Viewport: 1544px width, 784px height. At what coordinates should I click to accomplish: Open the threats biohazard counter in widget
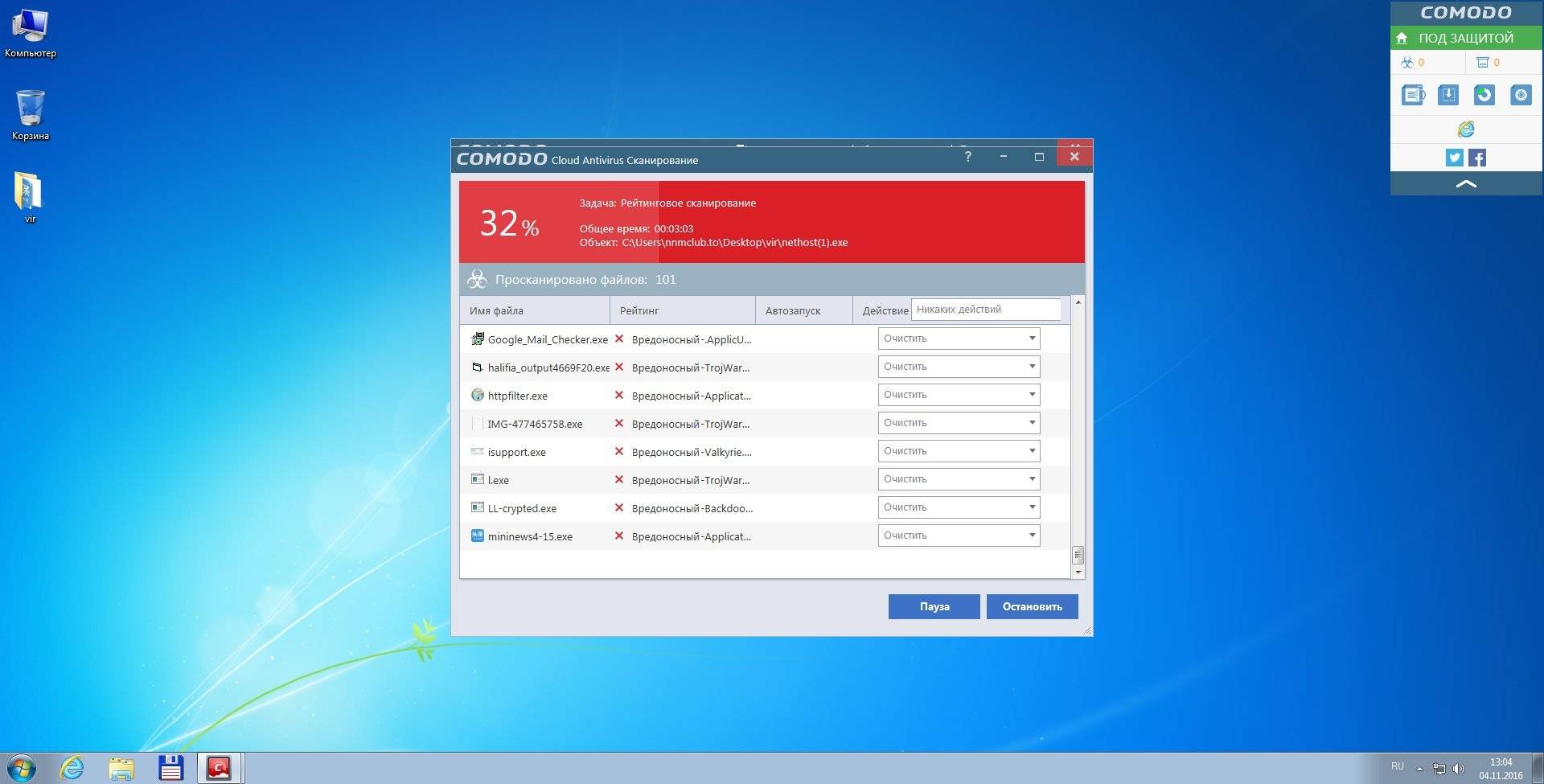[1412, 62]
